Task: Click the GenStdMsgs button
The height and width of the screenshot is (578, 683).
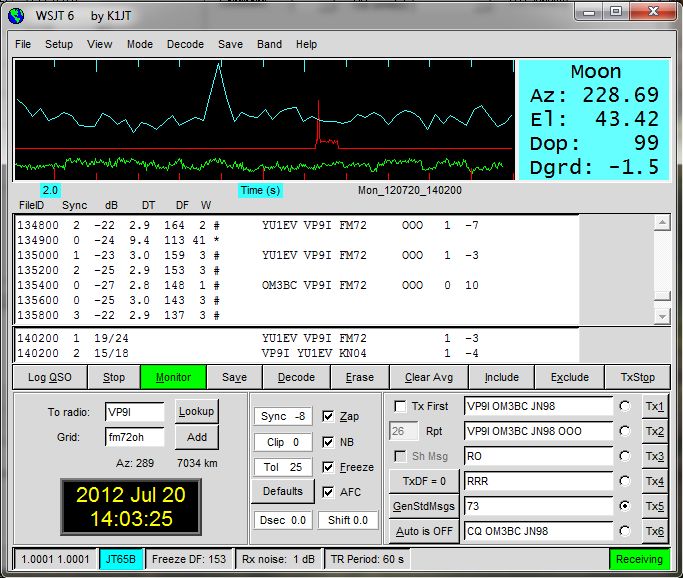Action: click(424, 506)
